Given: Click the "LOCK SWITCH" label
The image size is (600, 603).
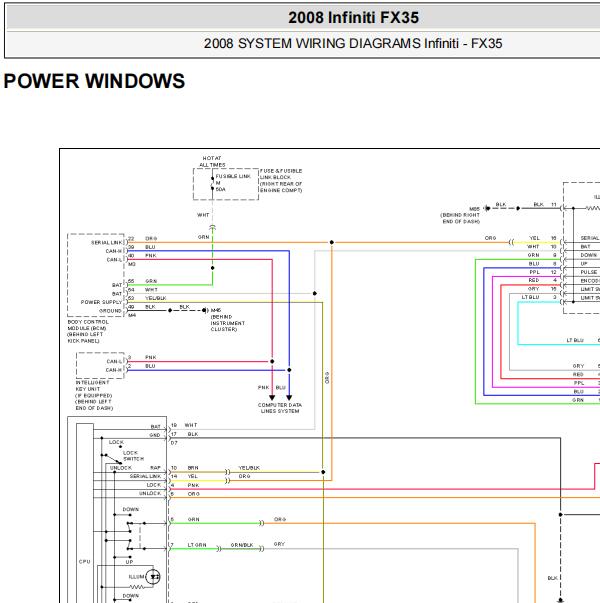Looking at the screenshot, I should pyautogui.click(x=133, y=456).
